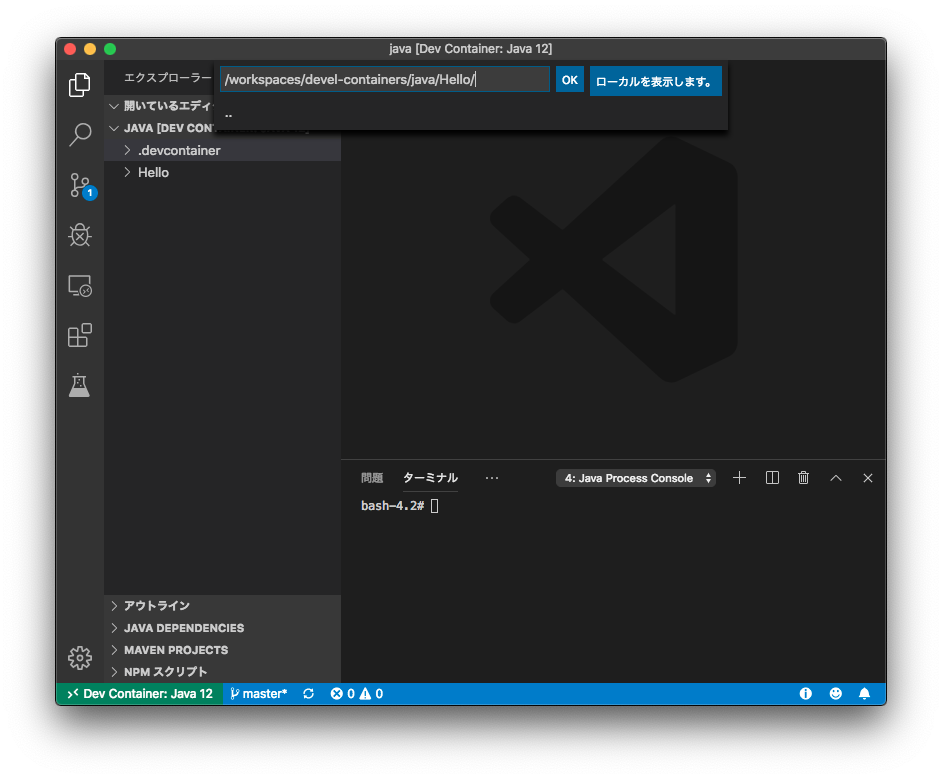Click the new terminal plus icon
This screenshot has width=942, height=779.
(x=740, y=477)
